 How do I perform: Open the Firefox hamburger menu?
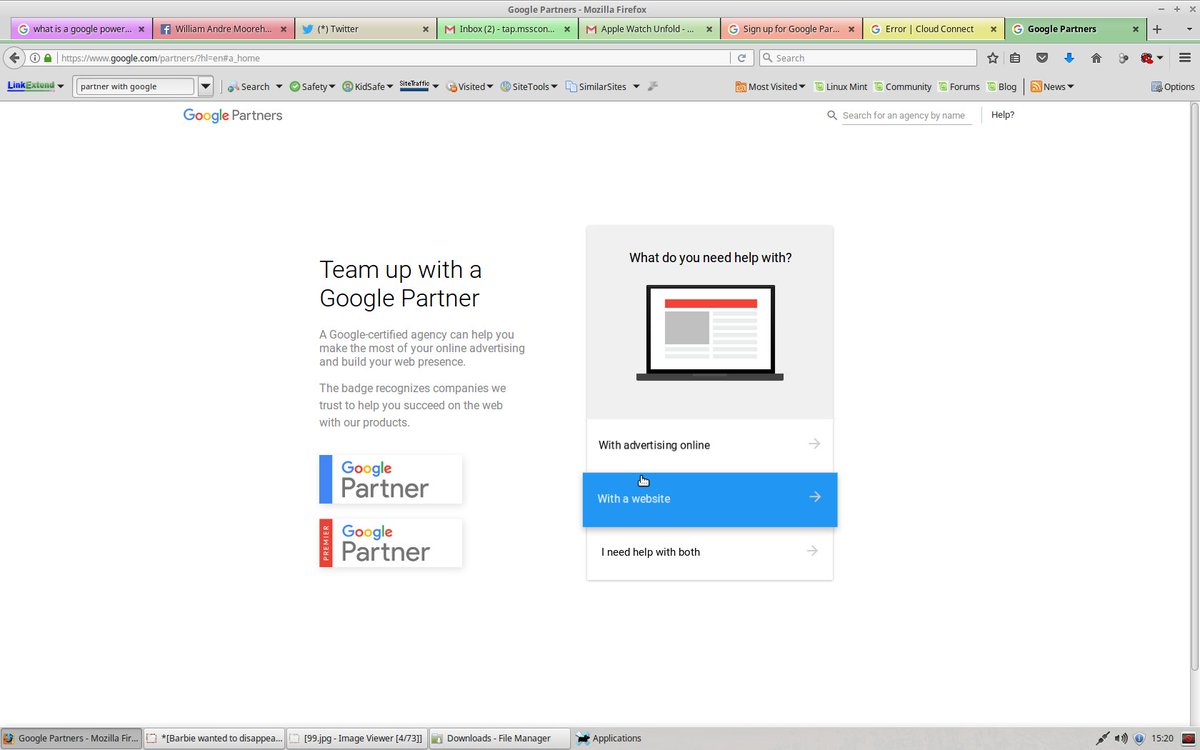coord(1185,58)
